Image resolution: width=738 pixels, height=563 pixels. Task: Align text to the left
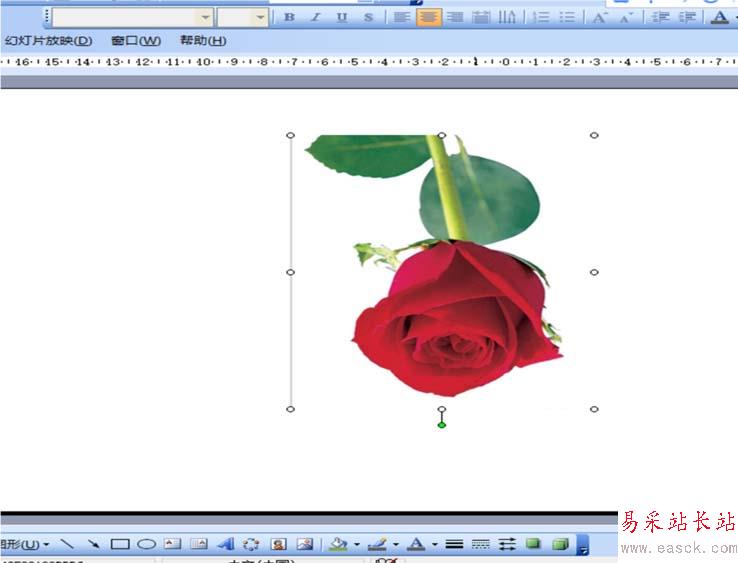[x=401, y=17]
